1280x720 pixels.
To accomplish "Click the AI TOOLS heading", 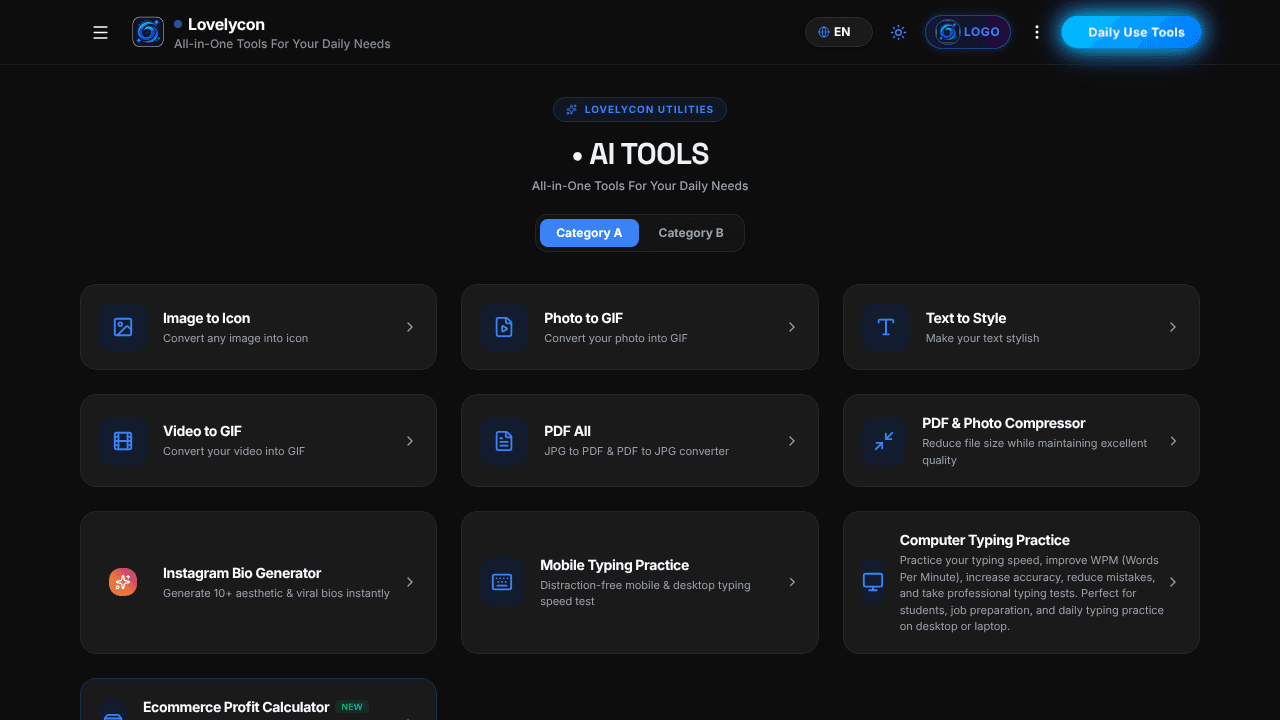I will coord(640,154).
